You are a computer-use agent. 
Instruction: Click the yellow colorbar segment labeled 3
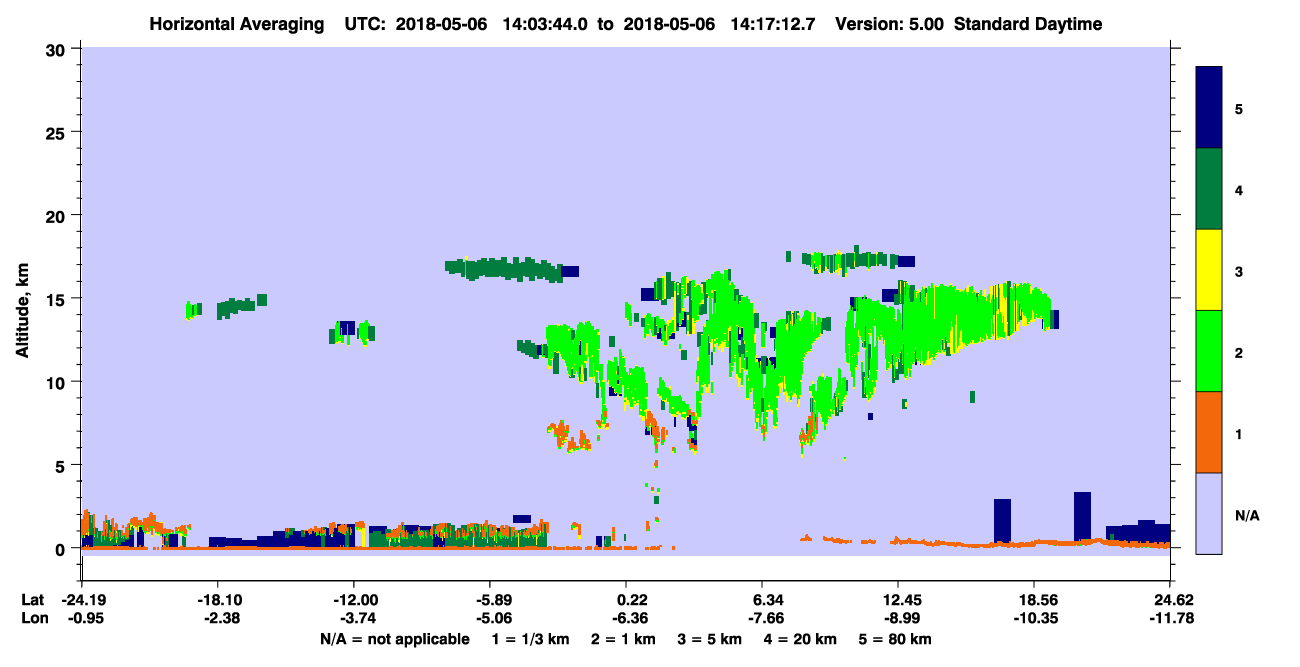[x=1209, y=270]
